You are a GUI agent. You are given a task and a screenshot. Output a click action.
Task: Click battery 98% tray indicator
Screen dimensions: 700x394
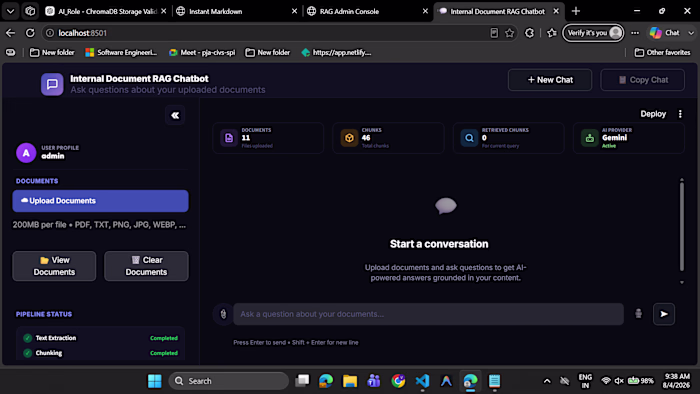click(x=641, y=381)
